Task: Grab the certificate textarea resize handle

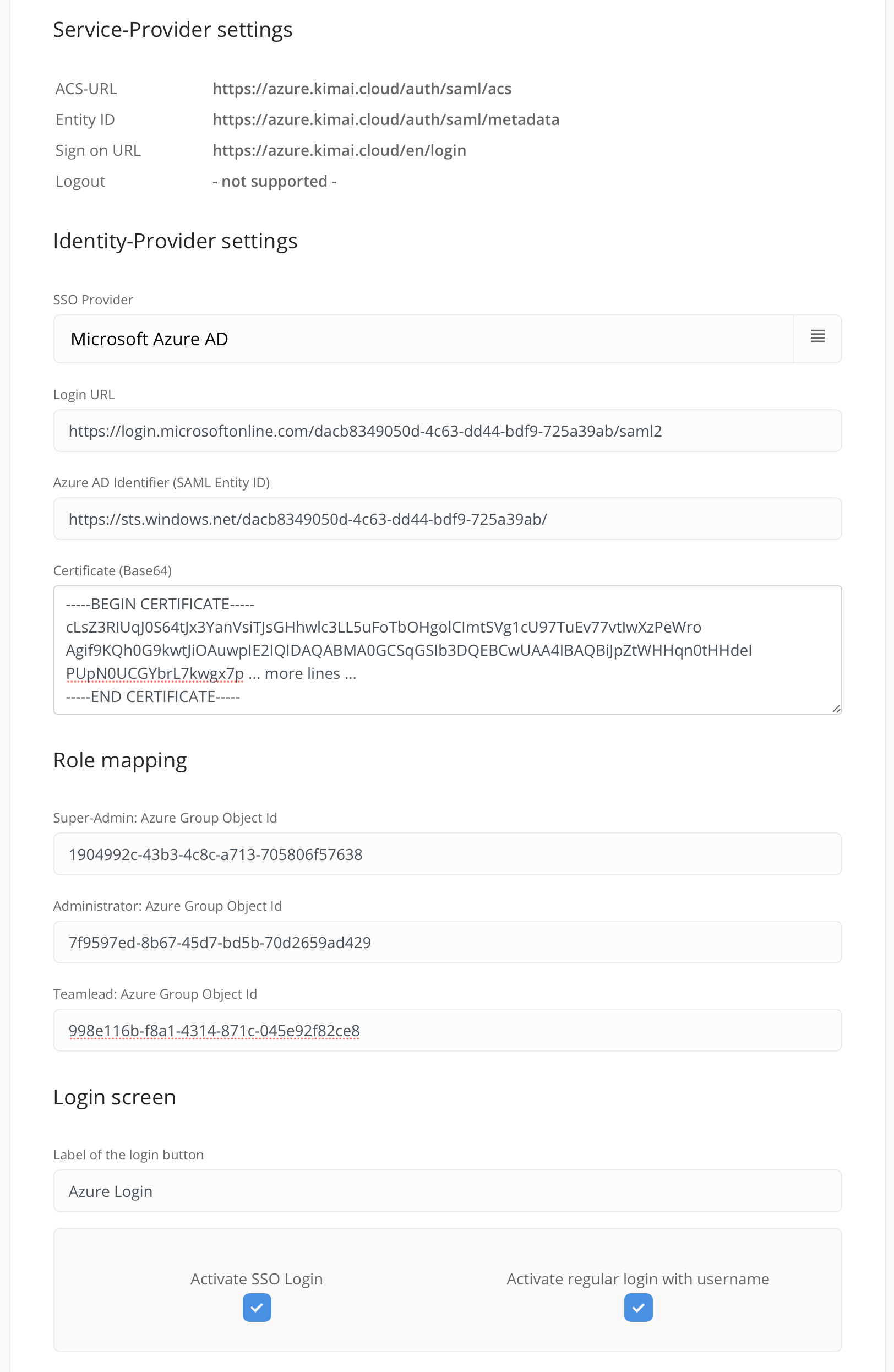Action: click(x=836, y=709)
